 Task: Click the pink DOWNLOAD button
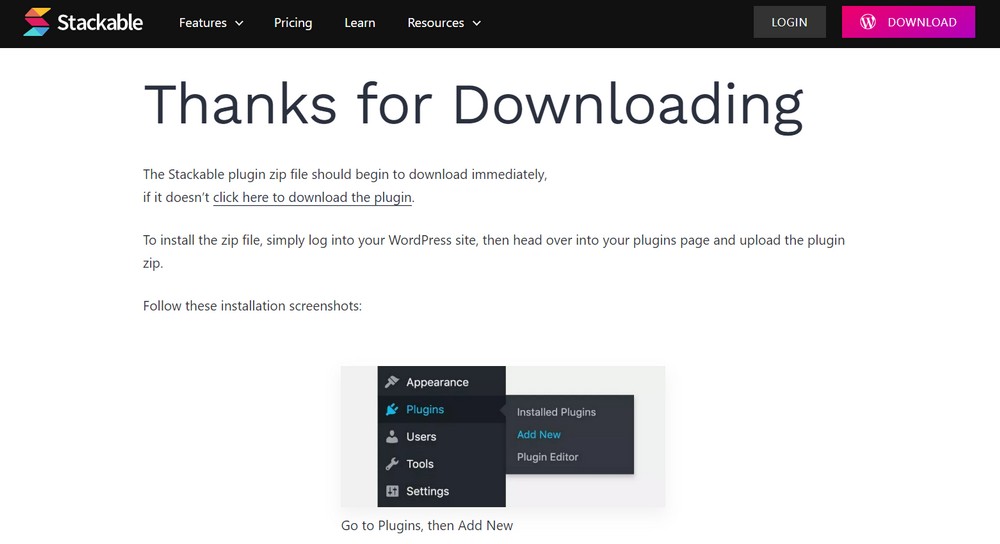tap(908, 22)
